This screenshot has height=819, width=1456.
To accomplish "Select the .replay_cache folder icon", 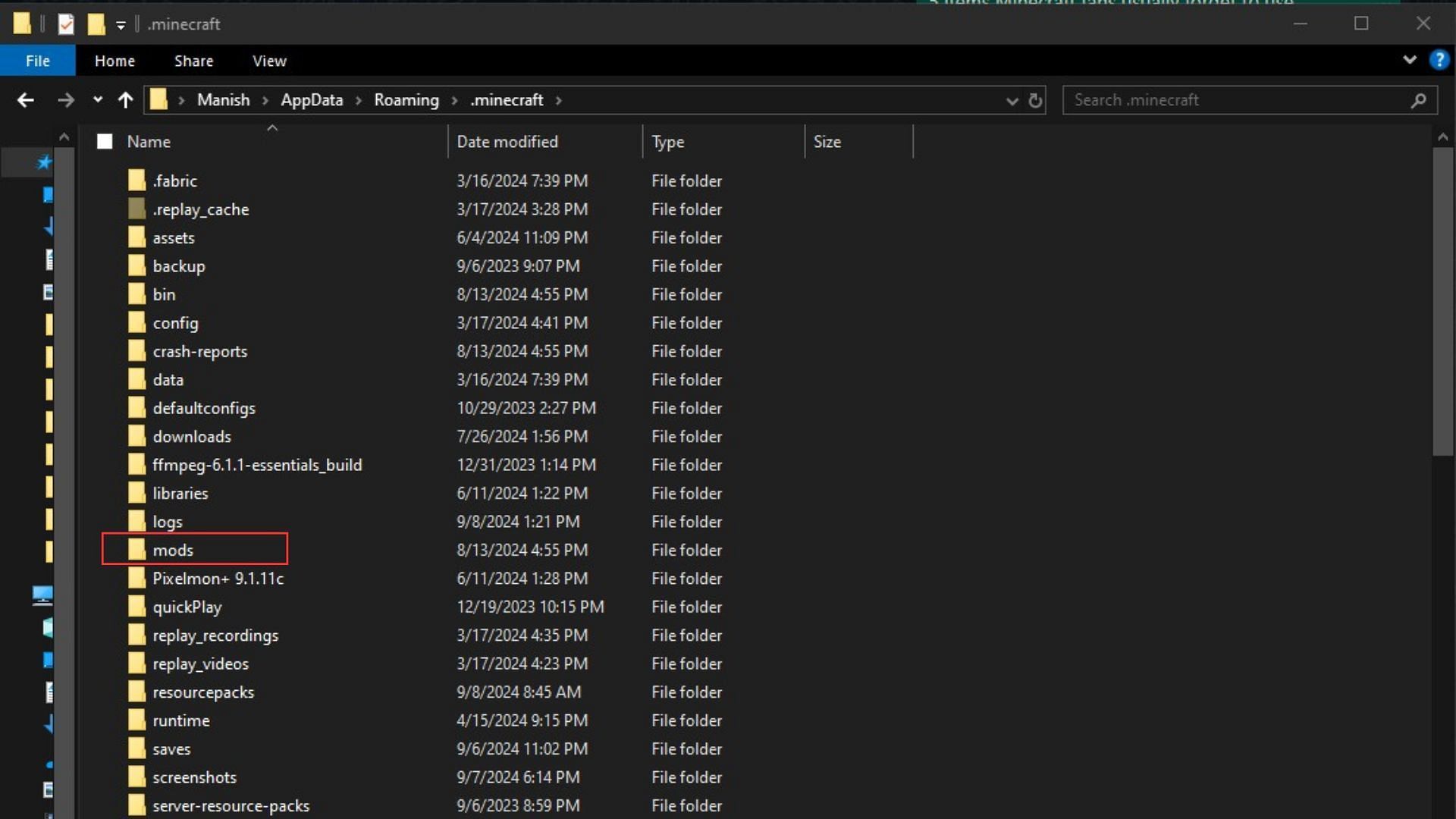I will click(x=136, y=209).
